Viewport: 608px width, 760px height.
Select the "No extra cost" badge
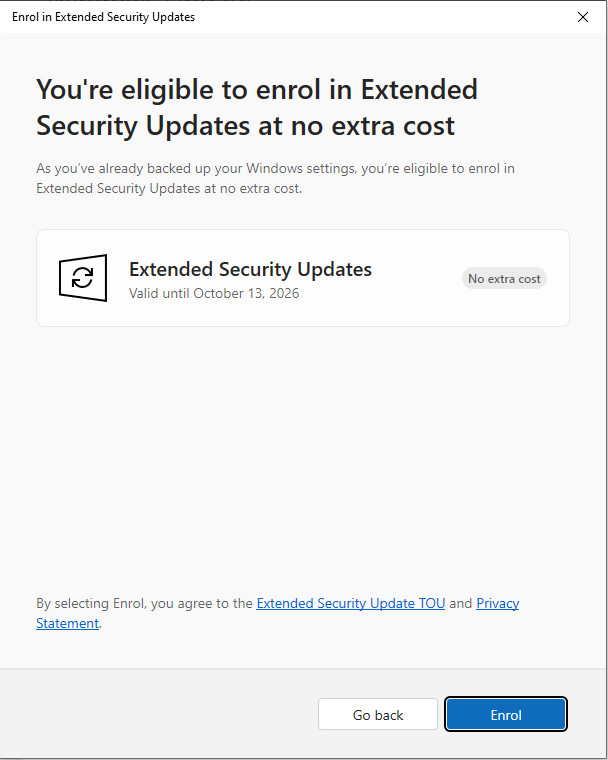(x=504, y=279)
